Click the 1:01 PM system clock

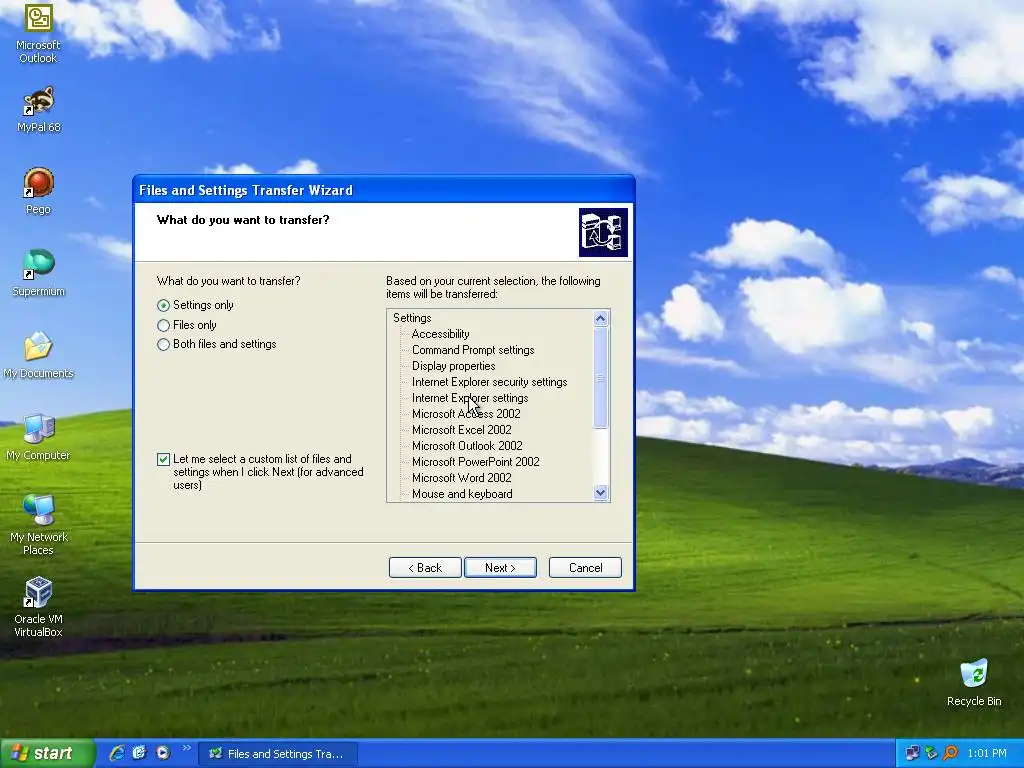(987, 753)
